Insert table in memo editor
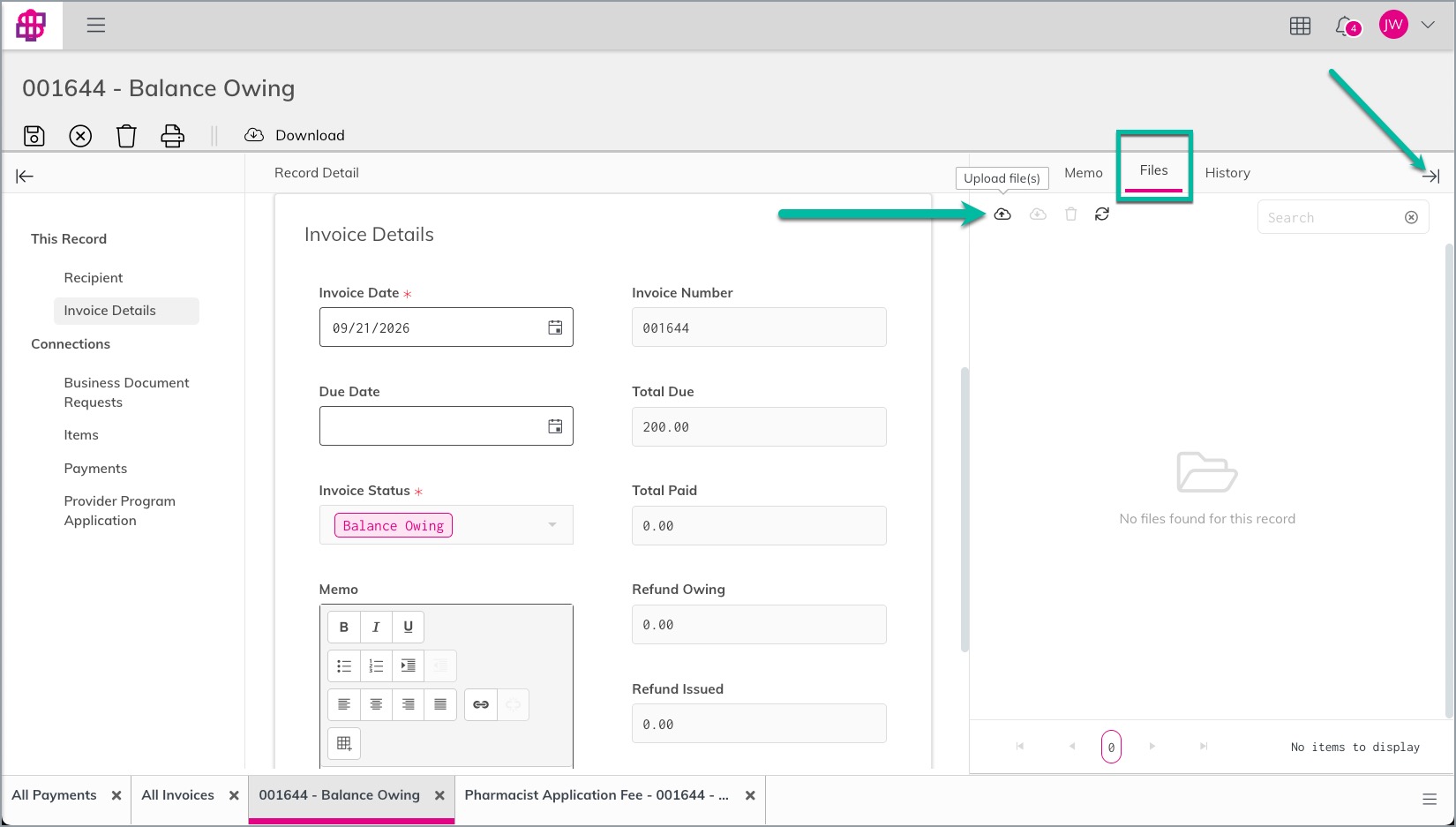1456x827 pixels. click(x=344, y=743)
